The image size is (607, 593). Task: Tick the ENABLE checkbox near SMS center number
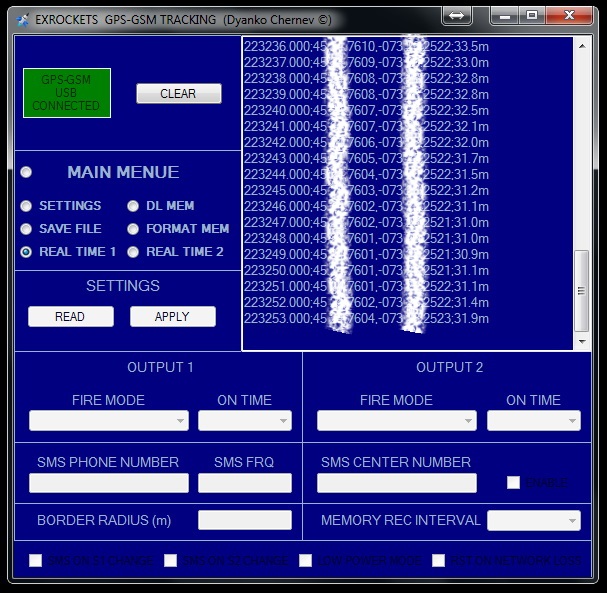(513, 483)
